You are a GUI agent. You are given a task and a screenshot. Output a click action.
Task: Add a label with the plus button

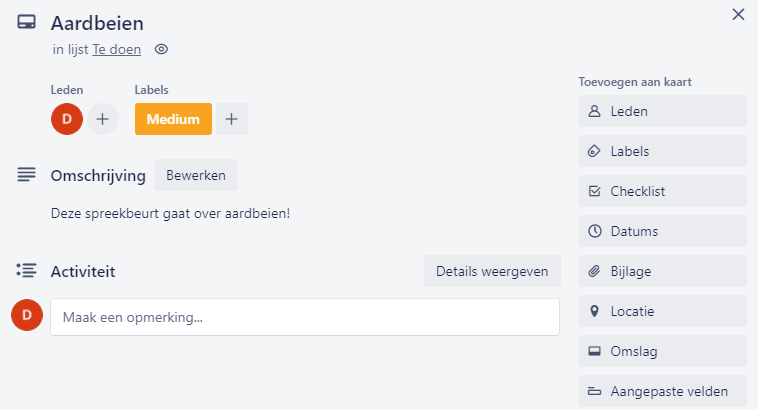point(232,119)
